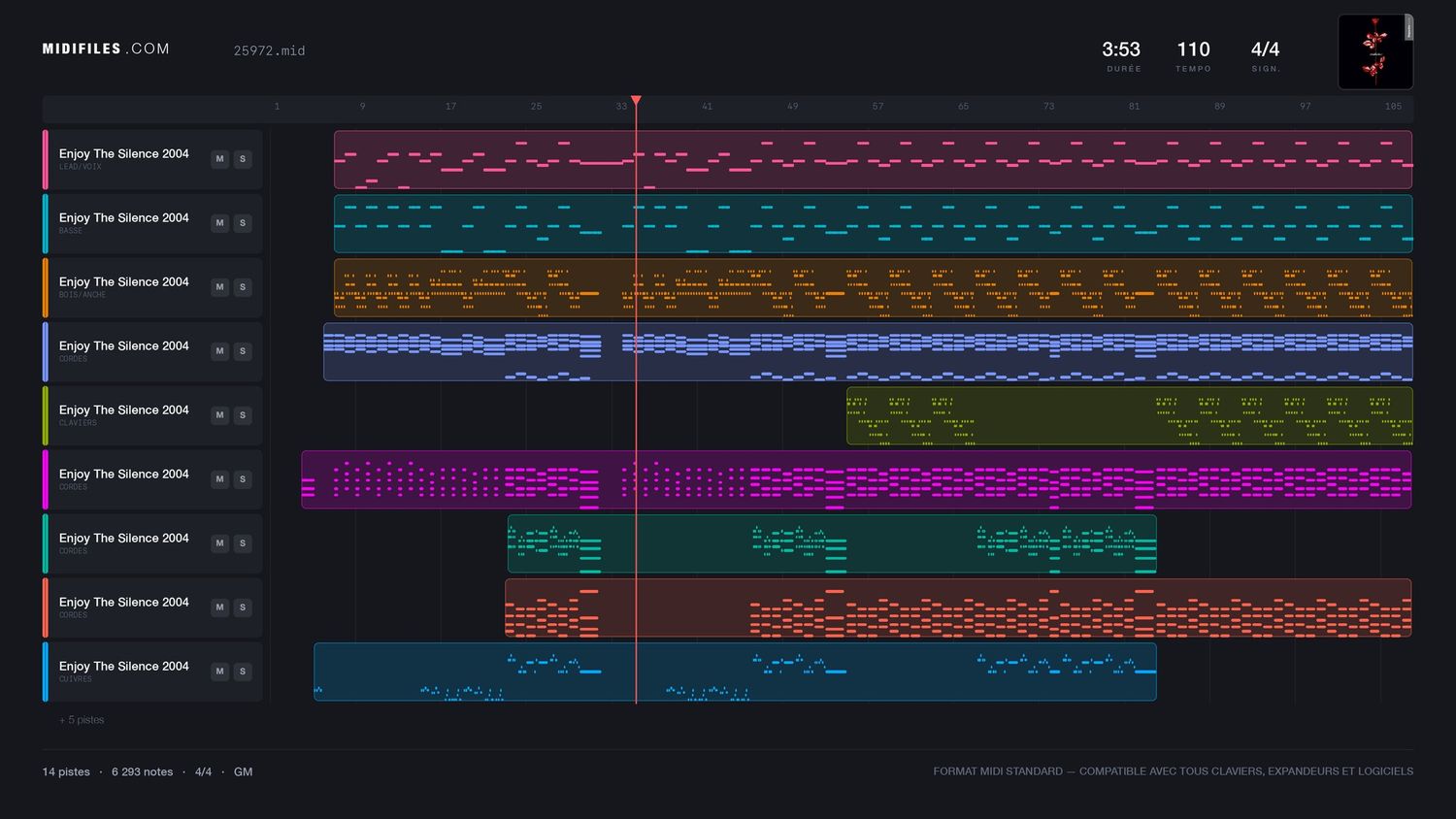The height and width of the screenshot is (819, 1456).
Task: Select the olive CLAVIERS note clip
Action: coord(1129,415)
